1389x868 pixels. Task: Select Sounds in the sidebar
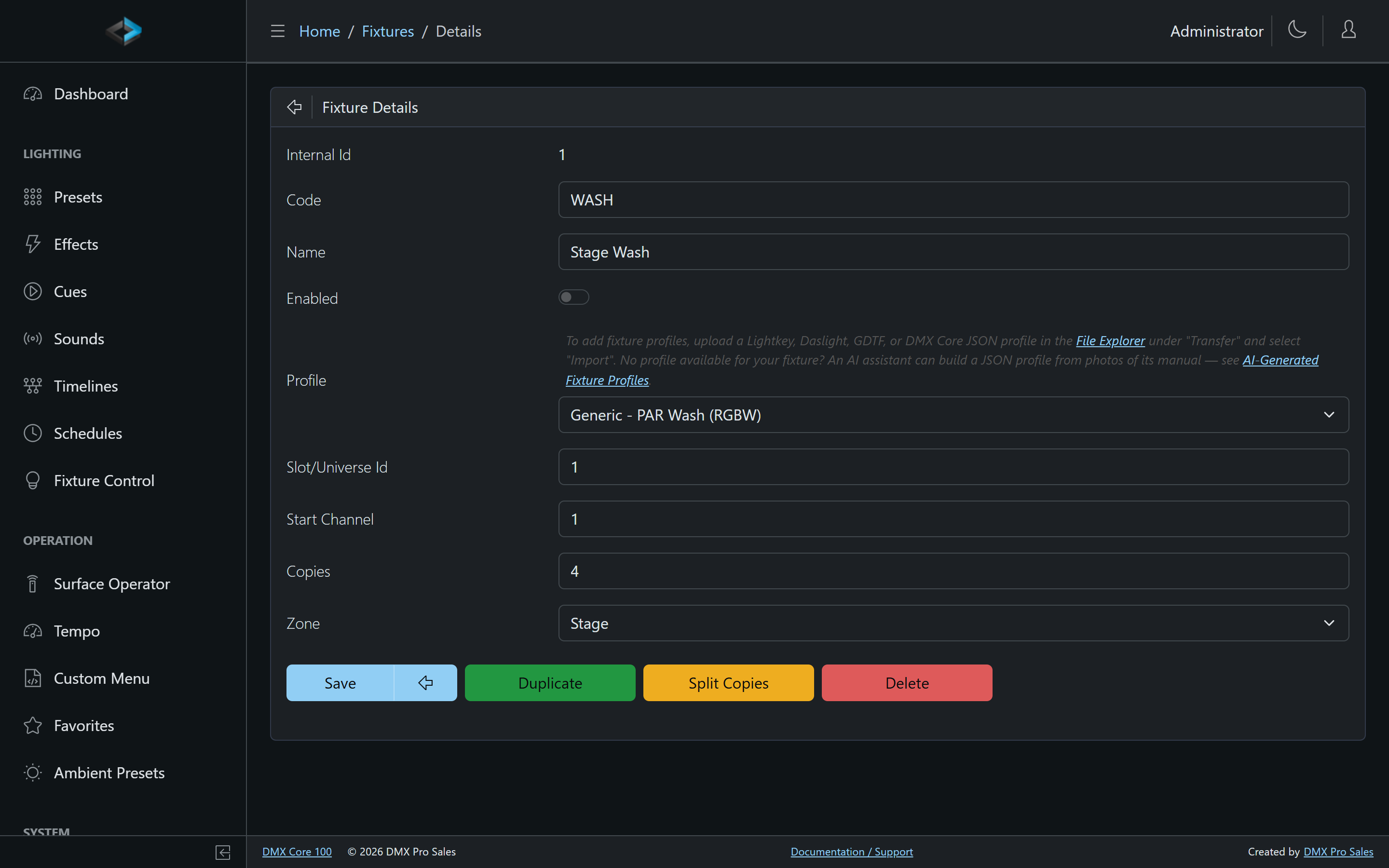123,339
